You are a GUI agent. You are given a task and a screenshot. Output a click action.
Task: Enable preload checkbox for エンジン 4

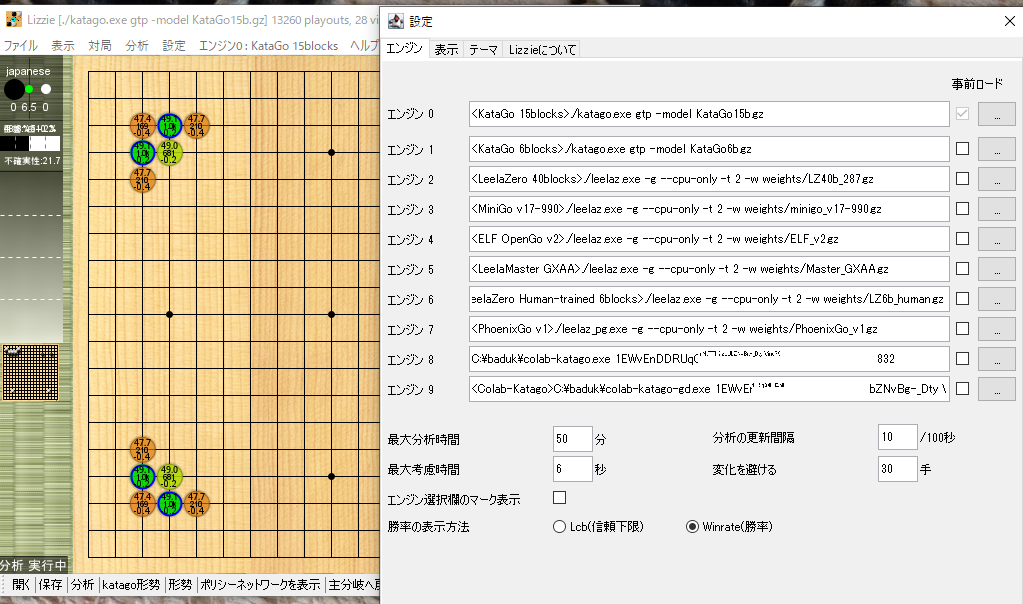[962, 239]
